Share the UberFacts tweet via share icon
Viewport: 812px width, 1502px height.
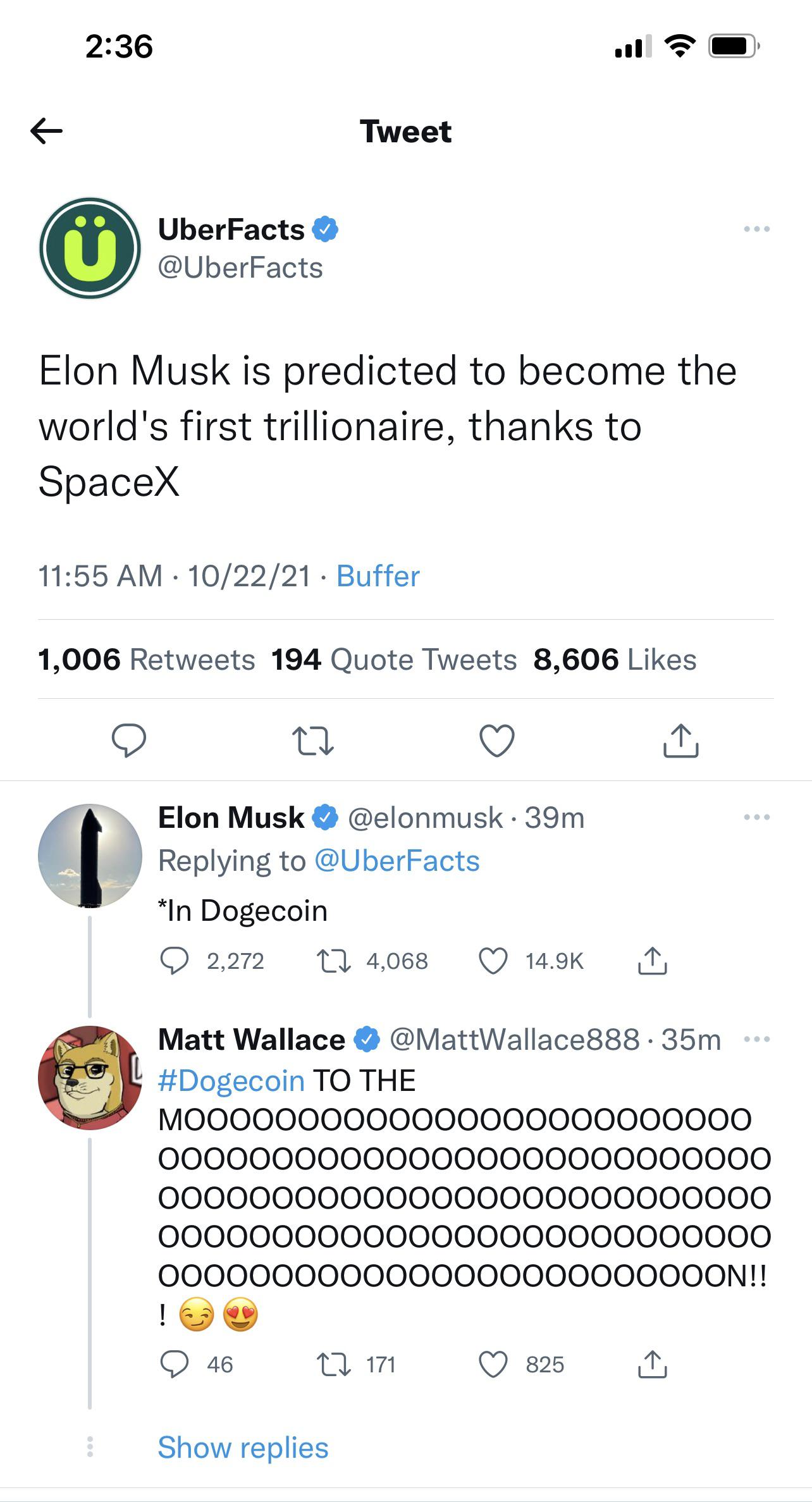coord(680,740)
